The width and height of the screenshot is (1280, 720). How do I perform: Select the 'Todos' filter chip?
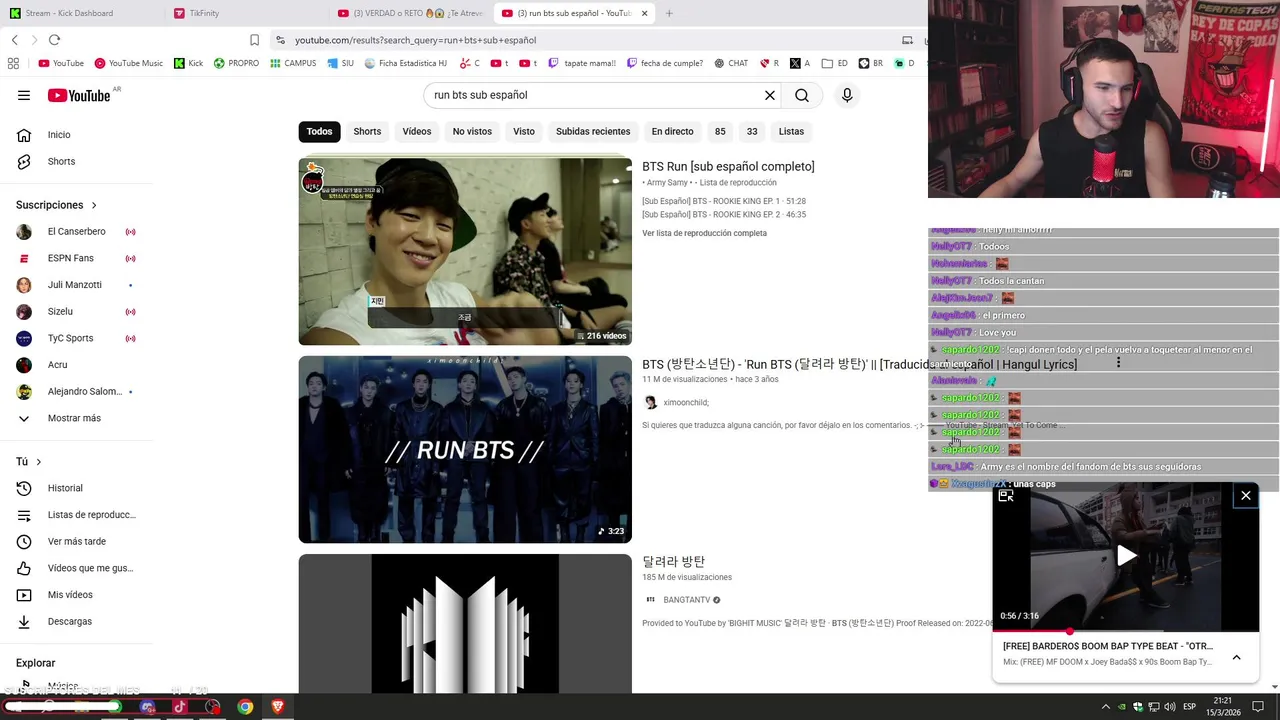[319, 131]
